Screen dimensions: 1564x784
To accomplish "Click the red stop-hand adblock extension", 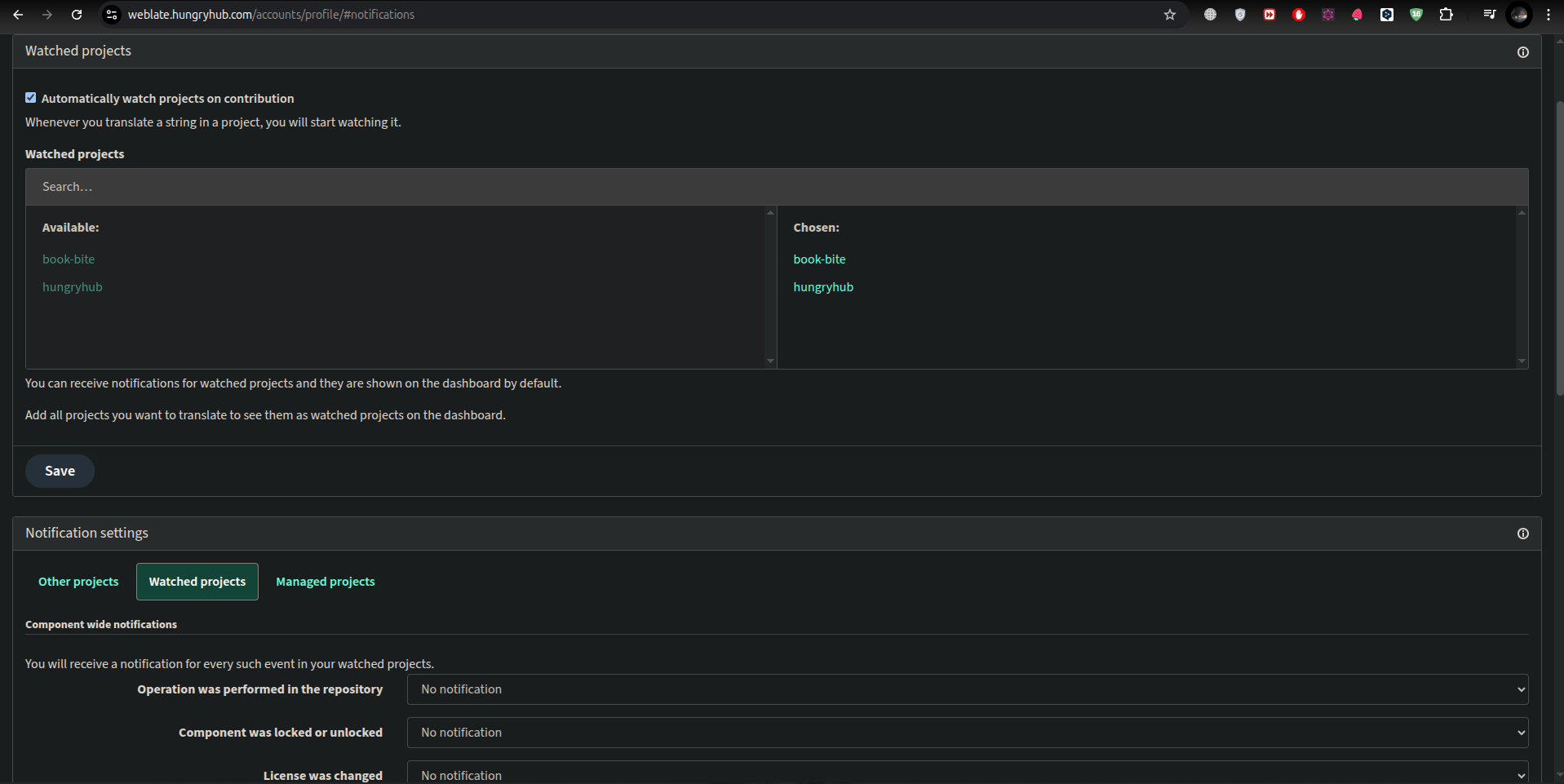I will pos(1298,15).
